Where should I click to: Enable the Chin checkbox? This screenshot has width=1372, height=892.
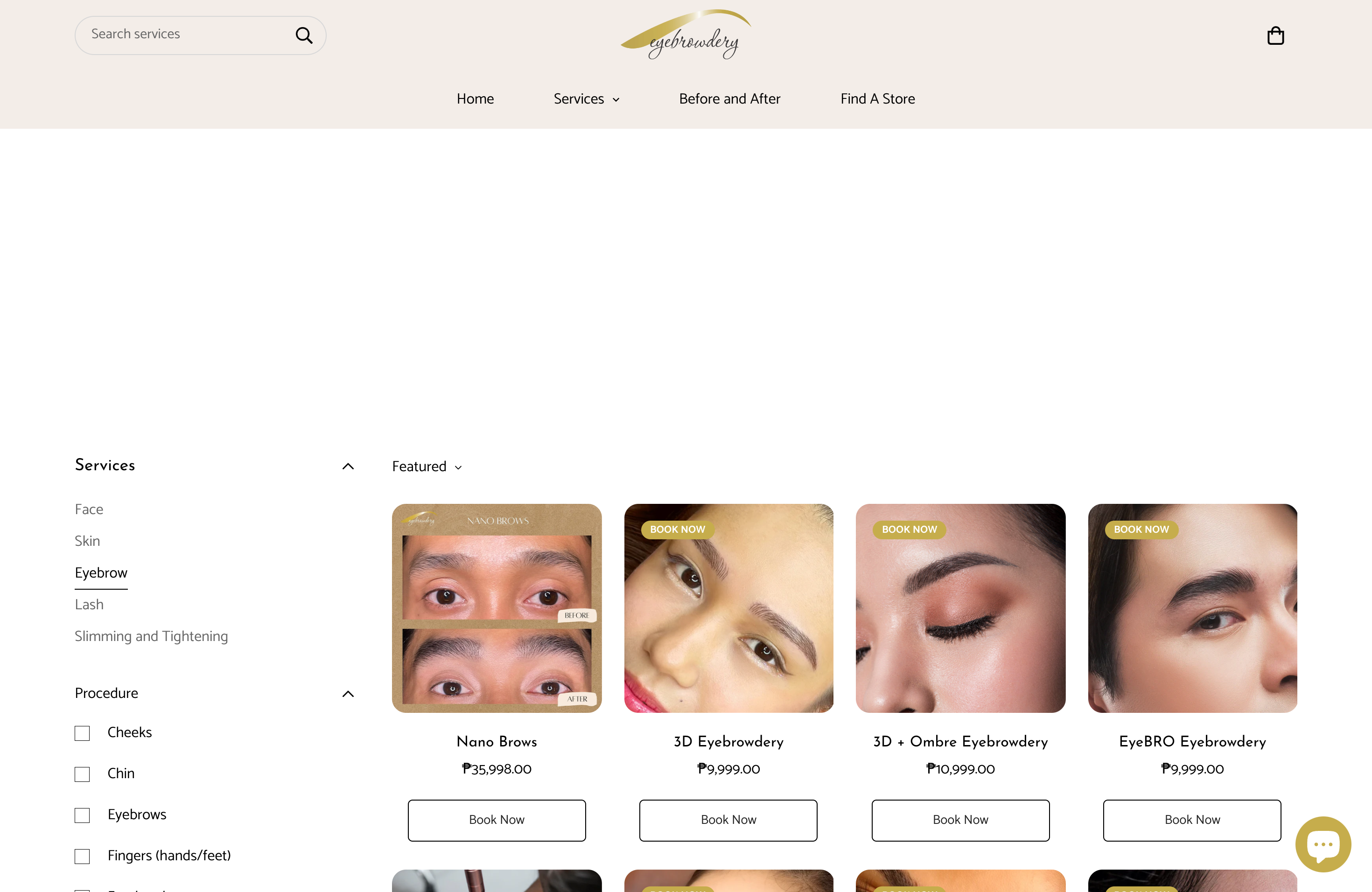82,774
